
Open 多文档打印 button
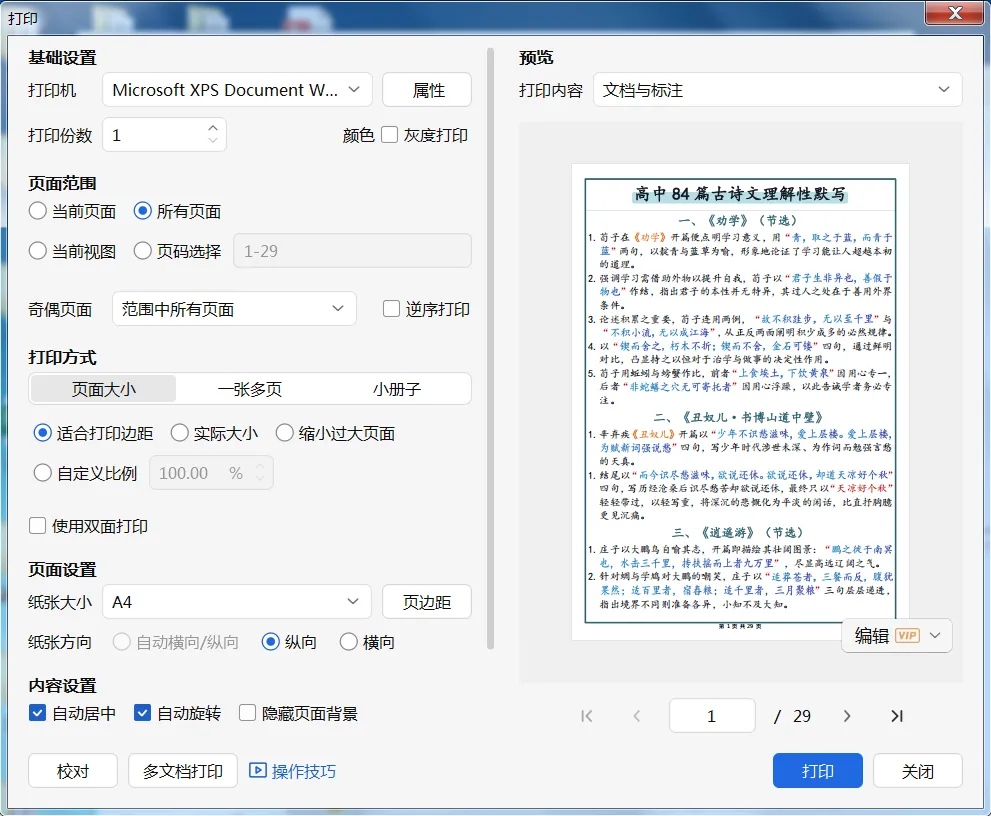click(x=183, y=770)
